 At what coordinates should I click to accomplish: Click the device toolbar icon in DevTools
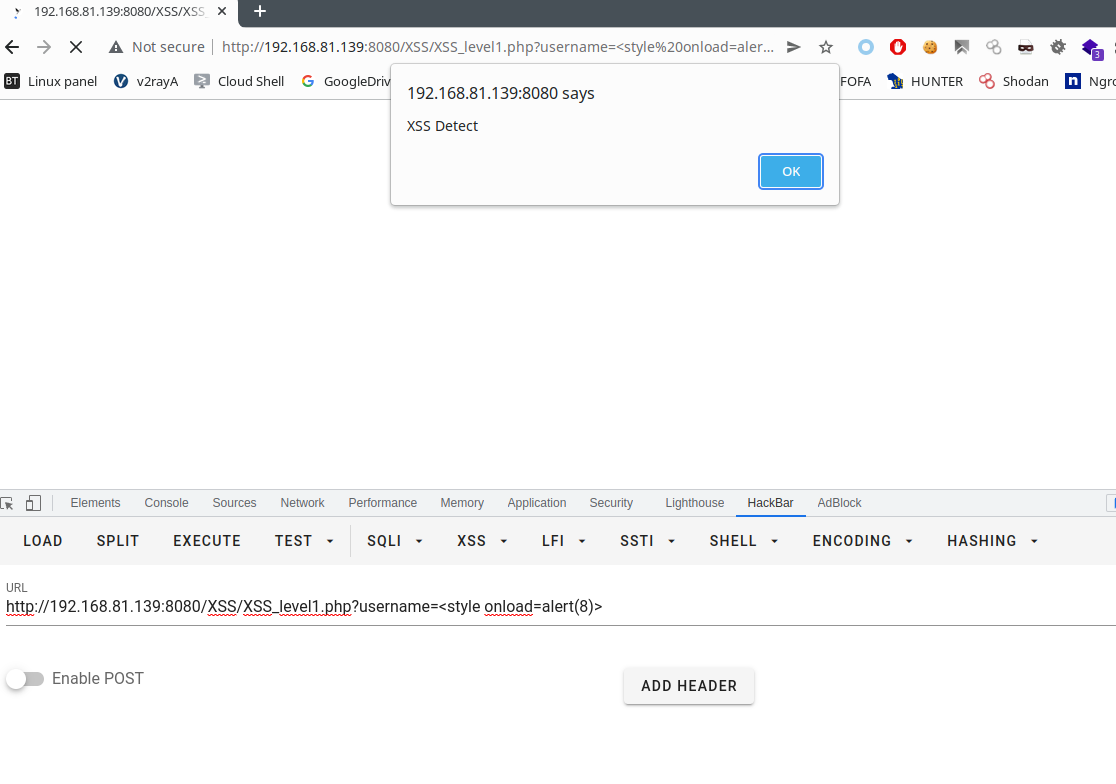click(35, 502)
